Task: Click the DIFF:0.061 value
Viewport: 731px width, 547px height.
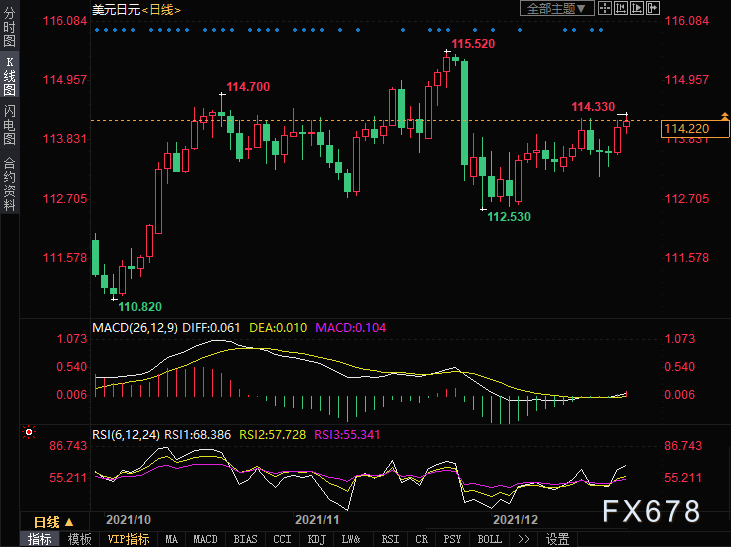Action: [211, 328]
